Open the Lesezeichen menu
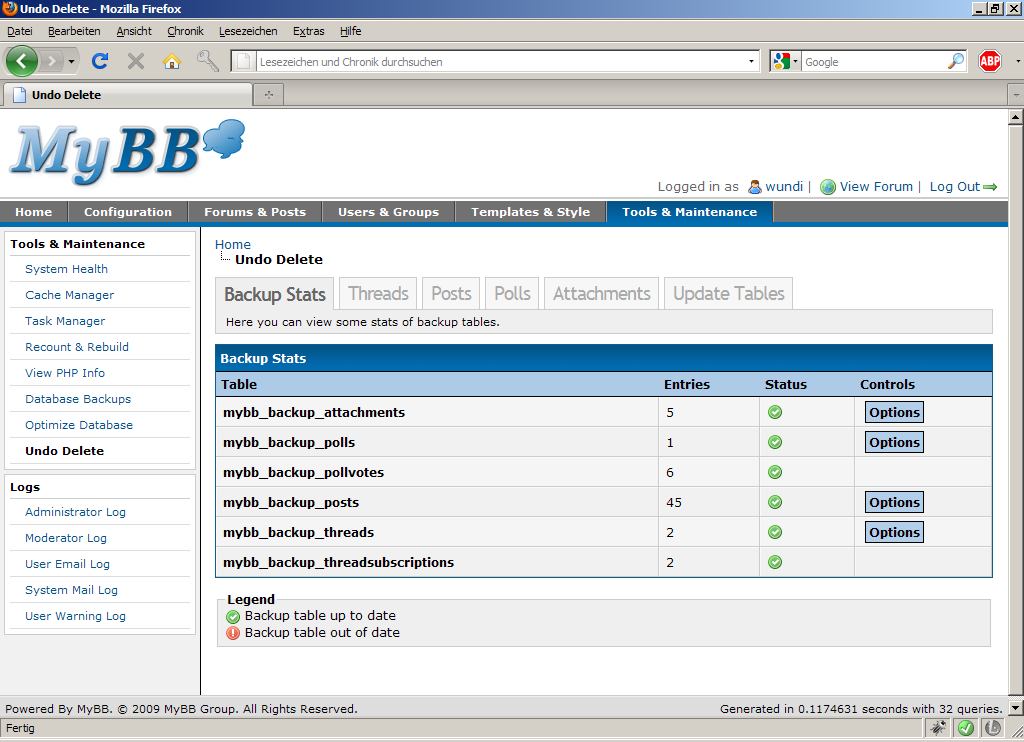1024x742 pixels. tap(248, 31)
